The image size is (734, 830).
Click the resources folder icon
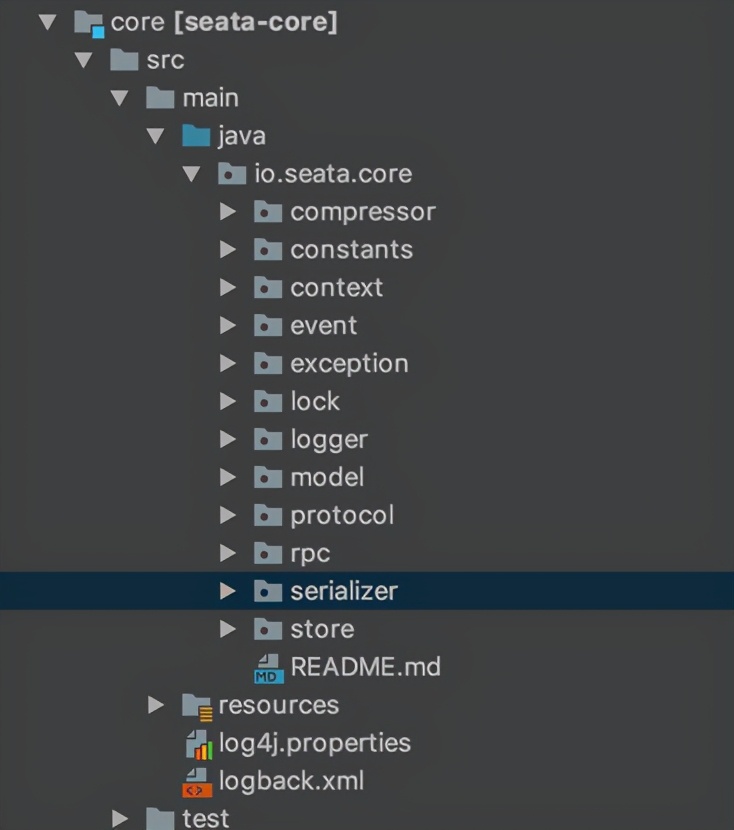[197, 707]
